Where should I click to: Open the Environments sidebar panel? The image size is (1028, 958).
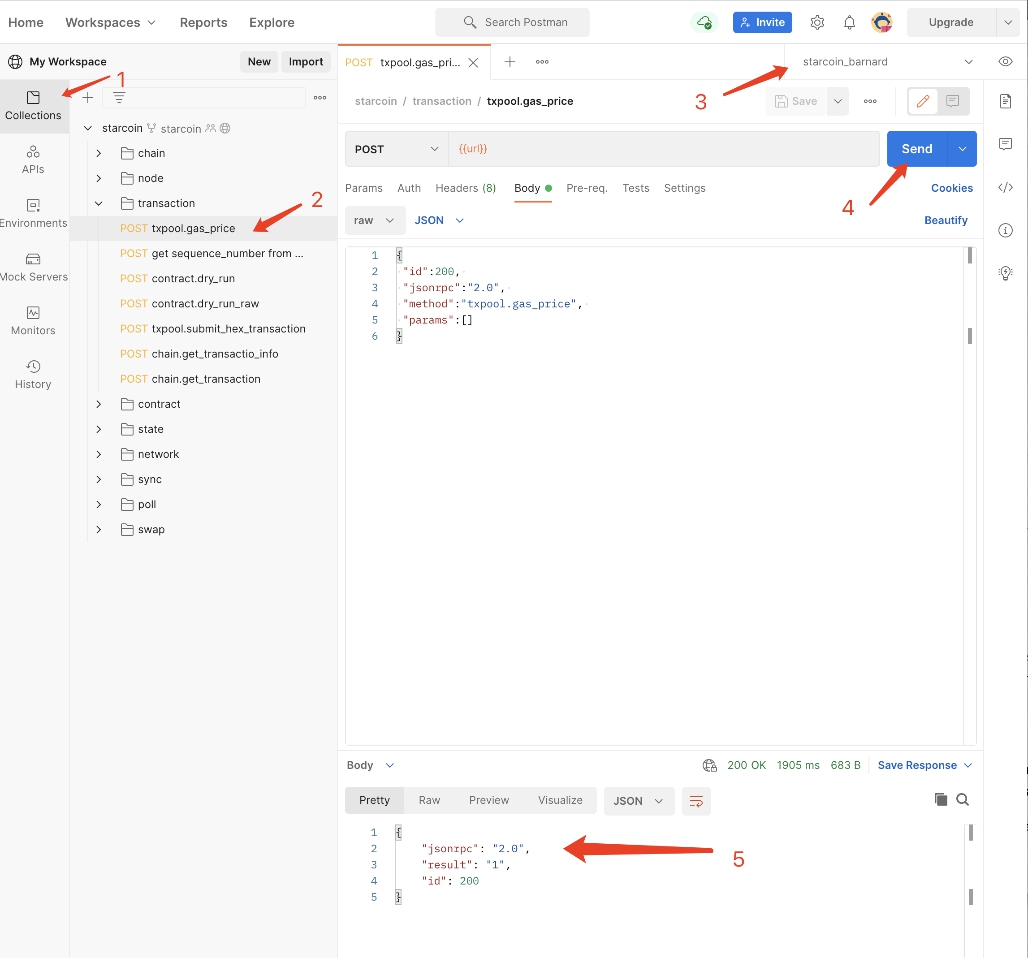[33, 214]
